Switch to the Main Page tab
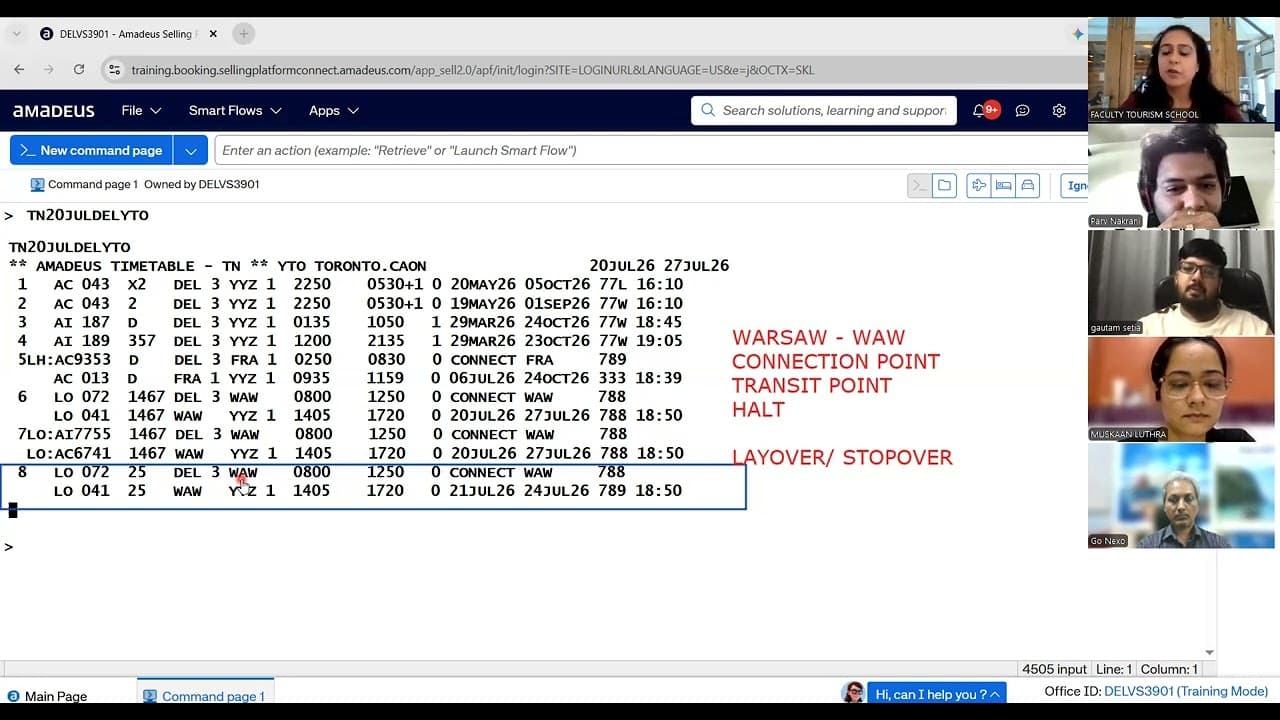 click(x=47, y=697)
